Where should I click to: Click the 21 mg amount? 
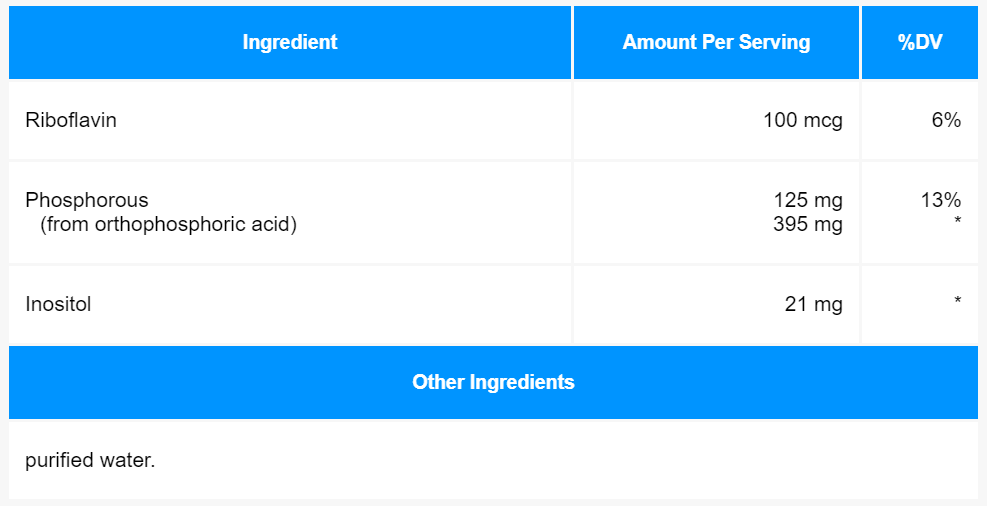coord(813,305)
